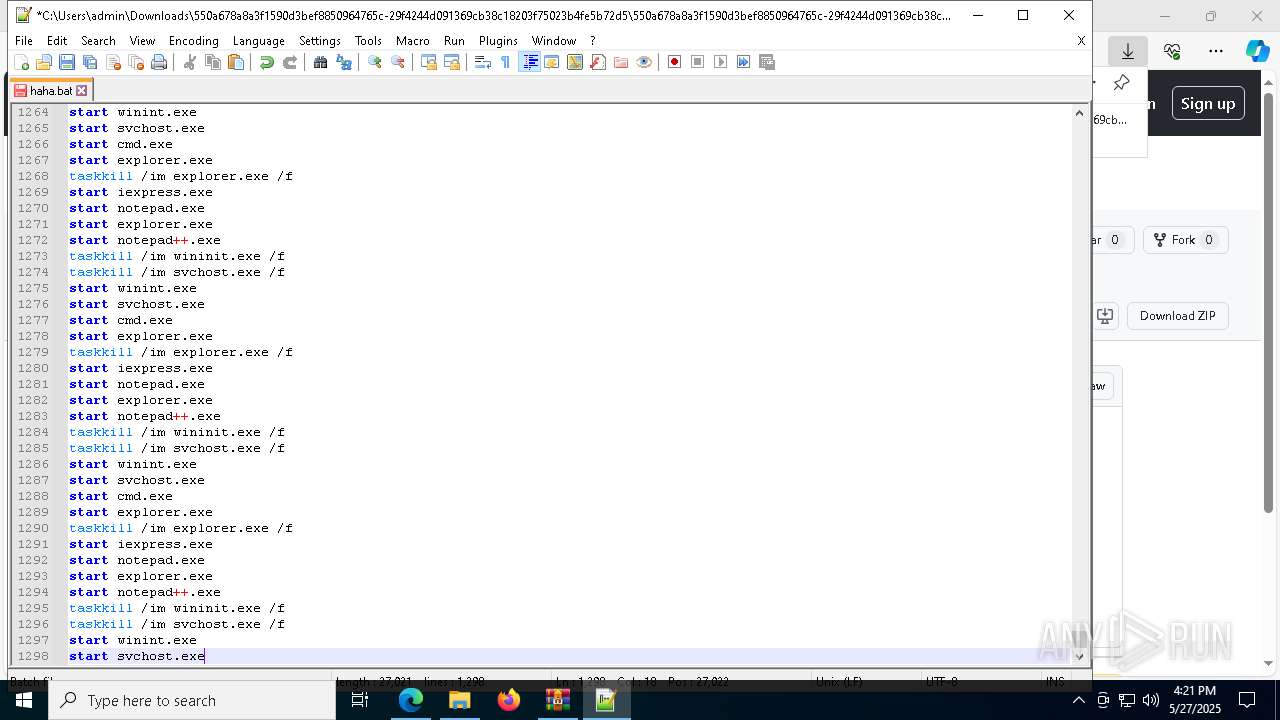Image resolution: width=1280 pixels, height=720 pixels.
Task: Open the Tools menu
Action: point(368,41)
